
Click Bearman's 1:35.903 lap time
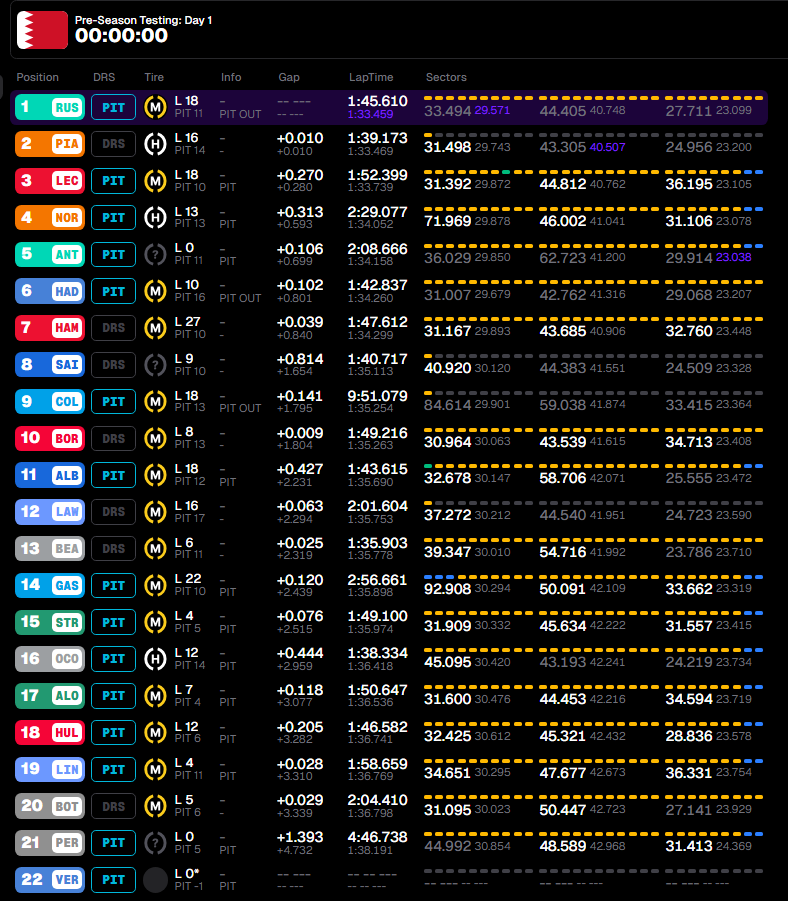pos(378,543)
